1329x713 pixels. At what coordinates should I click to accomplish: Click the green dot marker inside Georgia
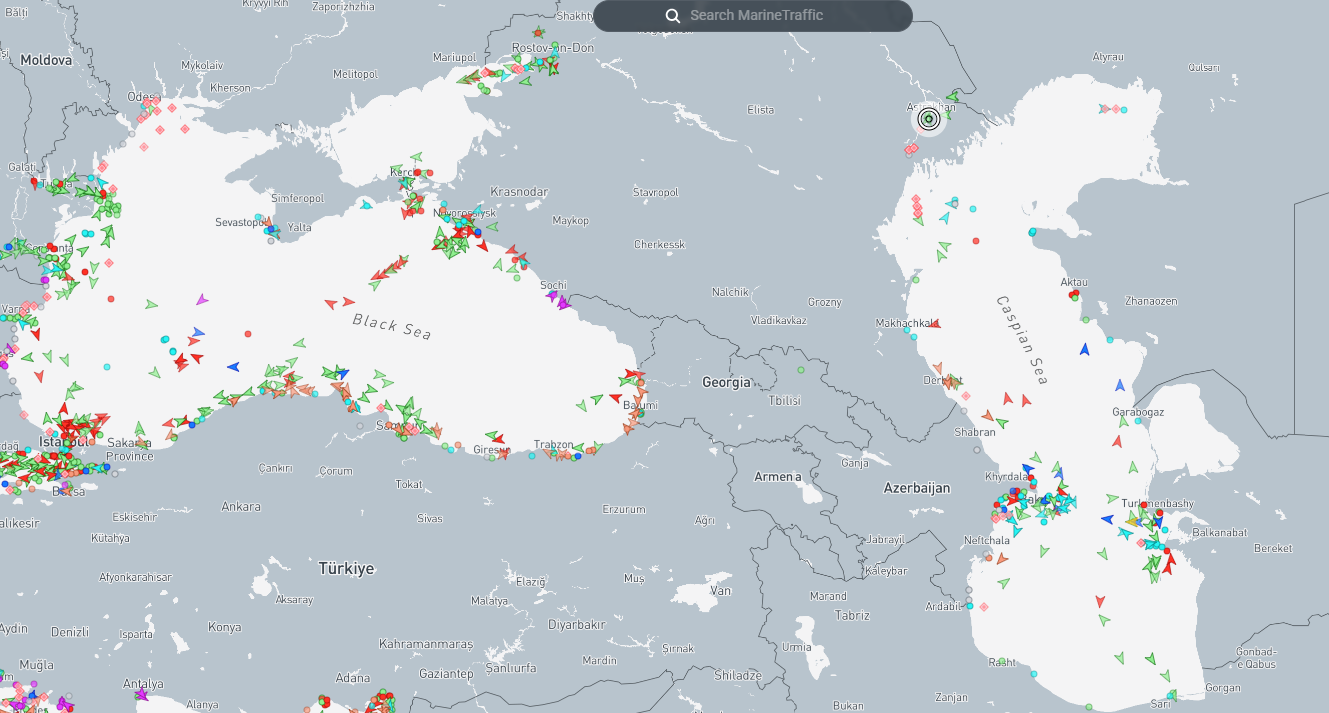click(x=801, y=371)
